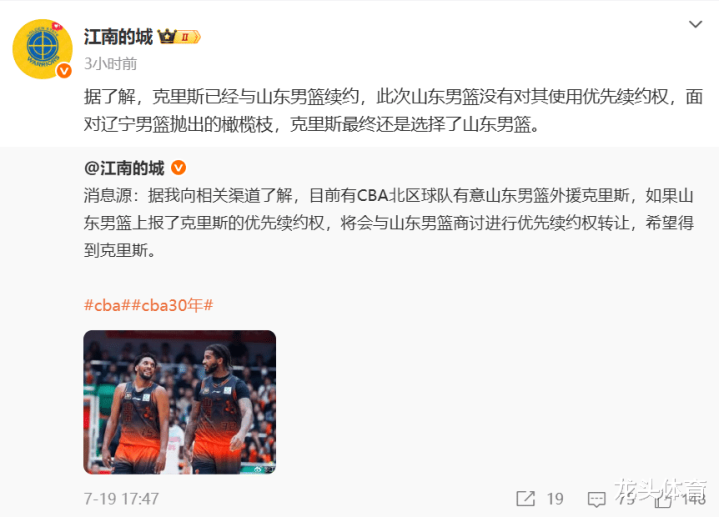Like the post with thumbs-up icon
This screenshot has width=719, height=517.
click(663, 499)
